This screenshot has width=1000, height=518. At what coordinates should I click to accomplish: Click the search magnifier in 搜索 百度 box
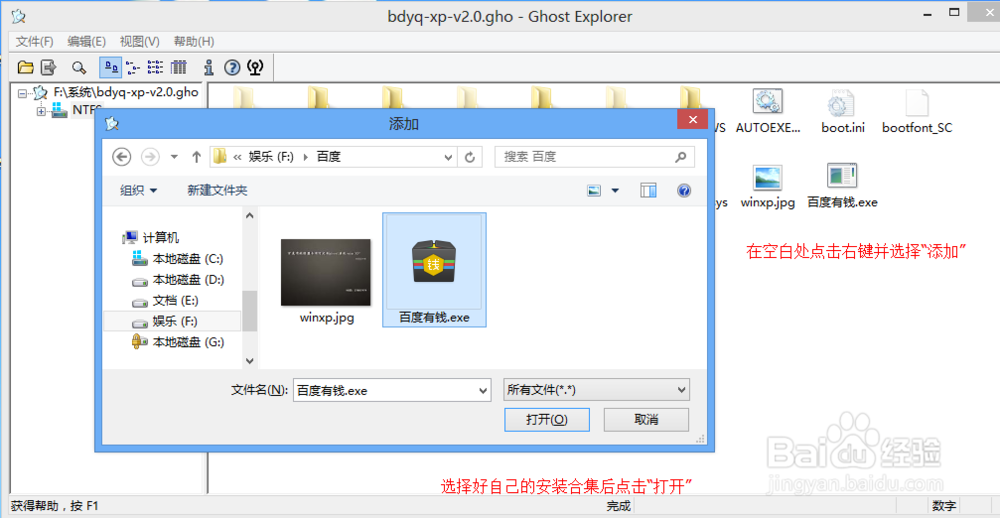680,156
